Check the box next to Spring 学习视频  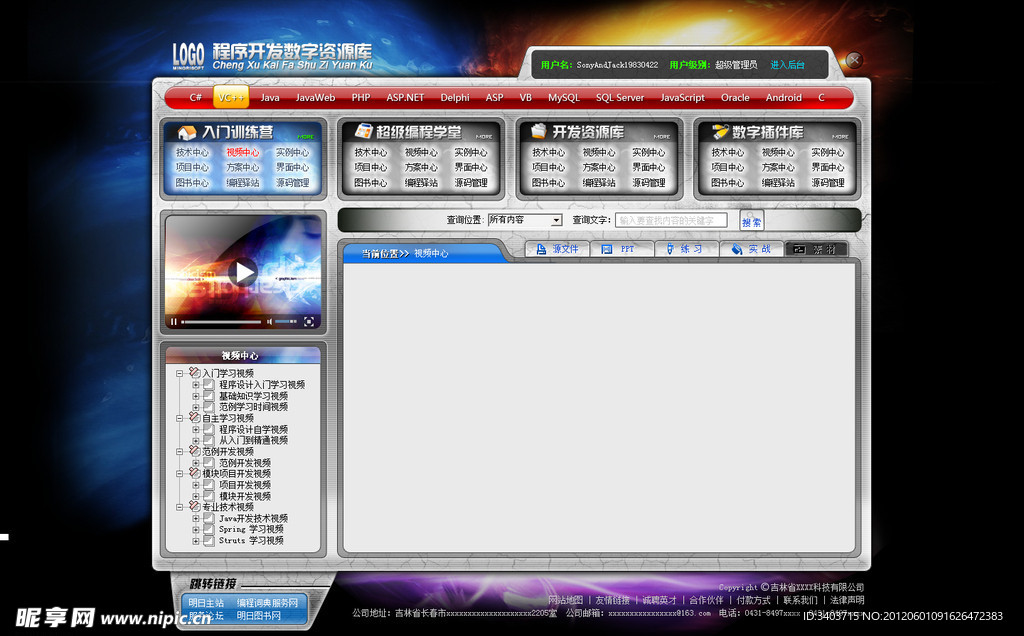pyautogui.click(x=209, y=530)
